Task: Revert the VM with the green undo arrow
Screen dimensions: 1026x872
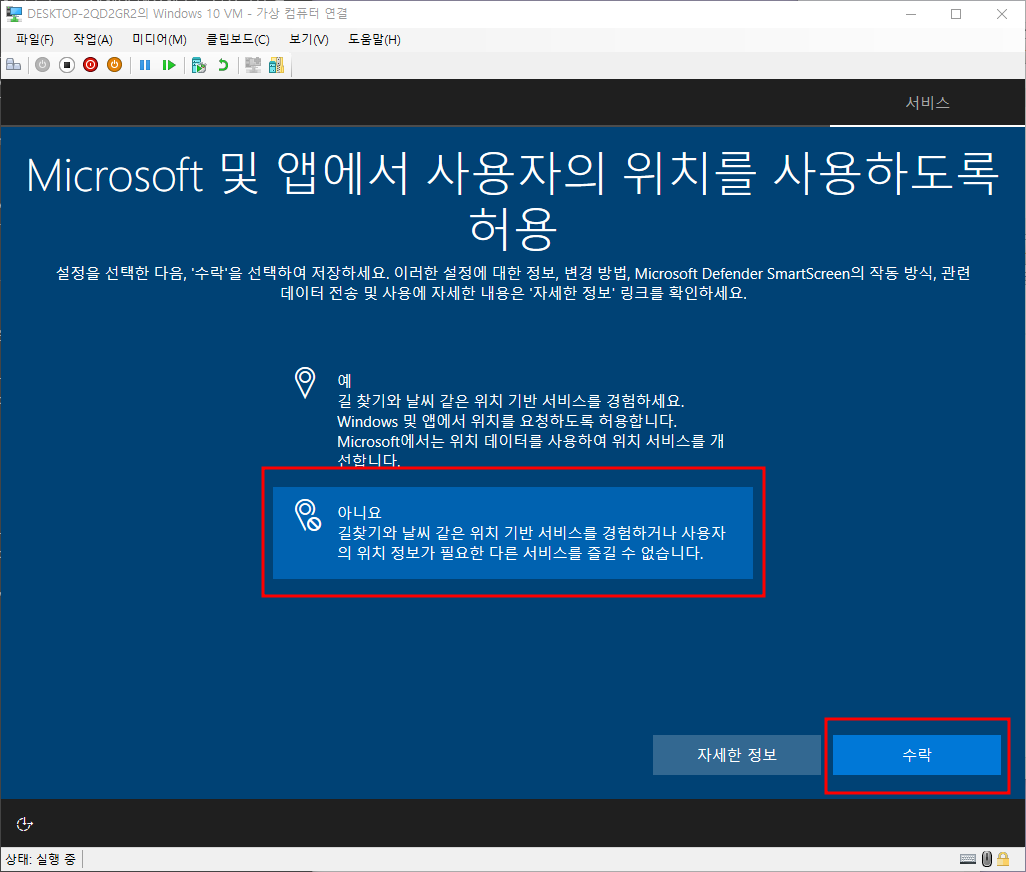Action: (x=223, y=65)
